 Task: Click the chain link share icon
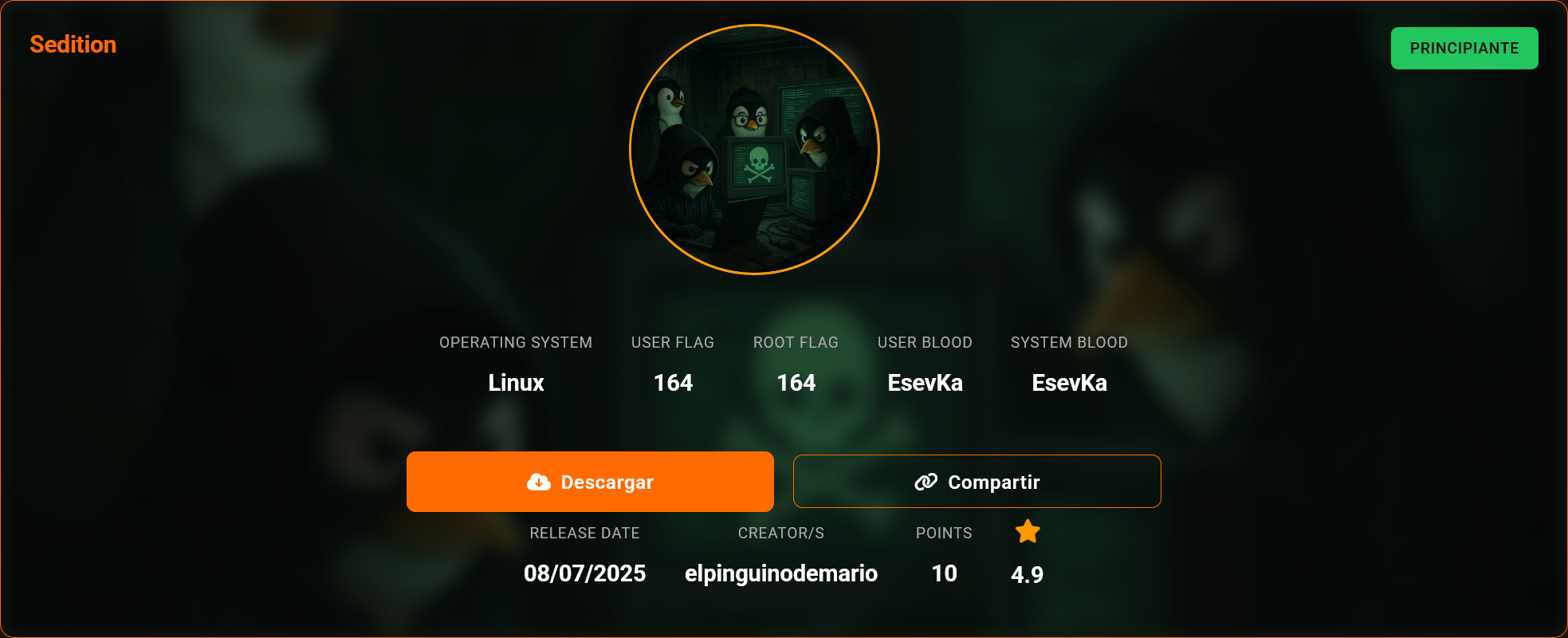pyautogui.click(x=925, y=482)
